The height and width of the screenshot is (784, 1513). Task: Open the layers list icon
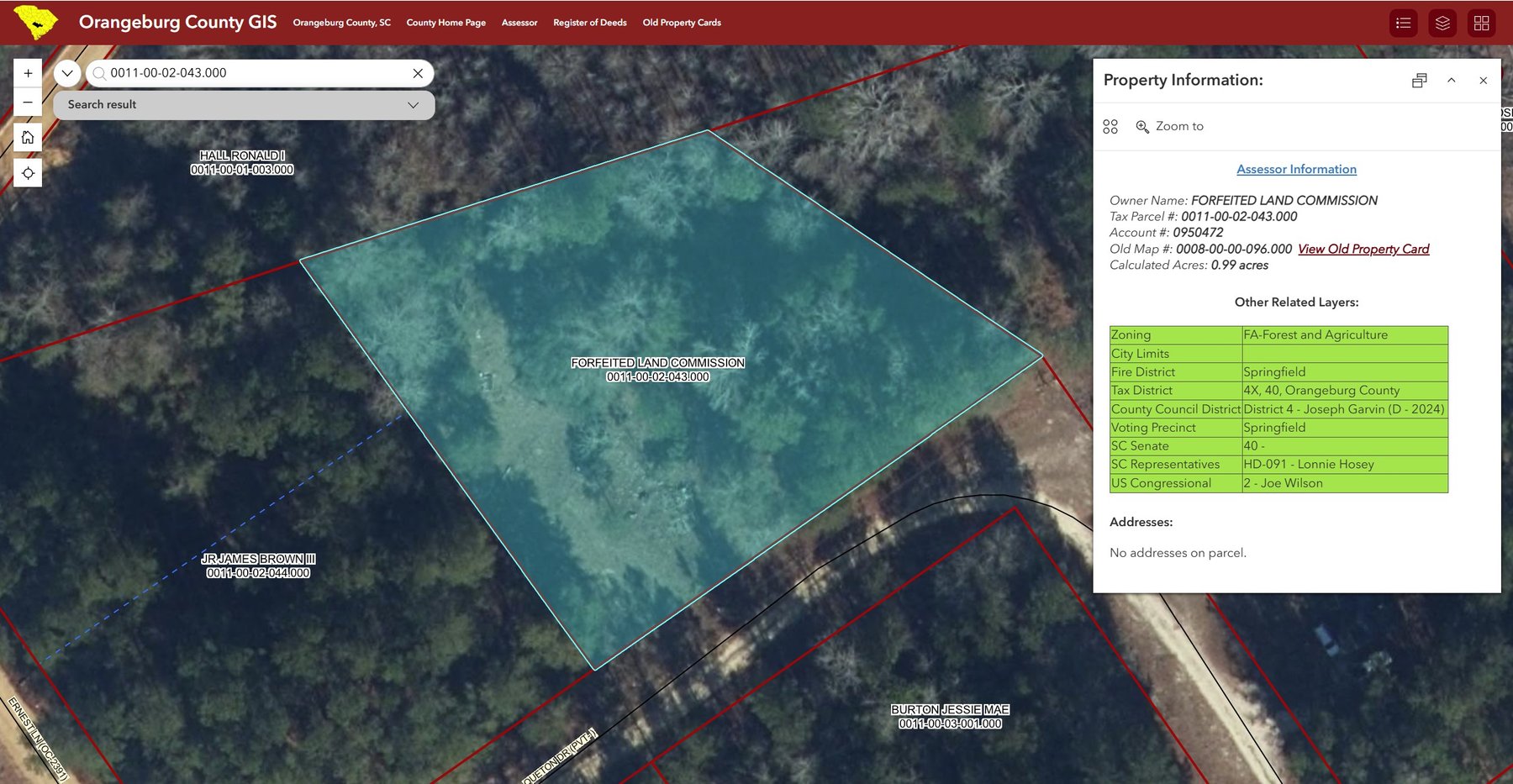[x=1442, y=23]
